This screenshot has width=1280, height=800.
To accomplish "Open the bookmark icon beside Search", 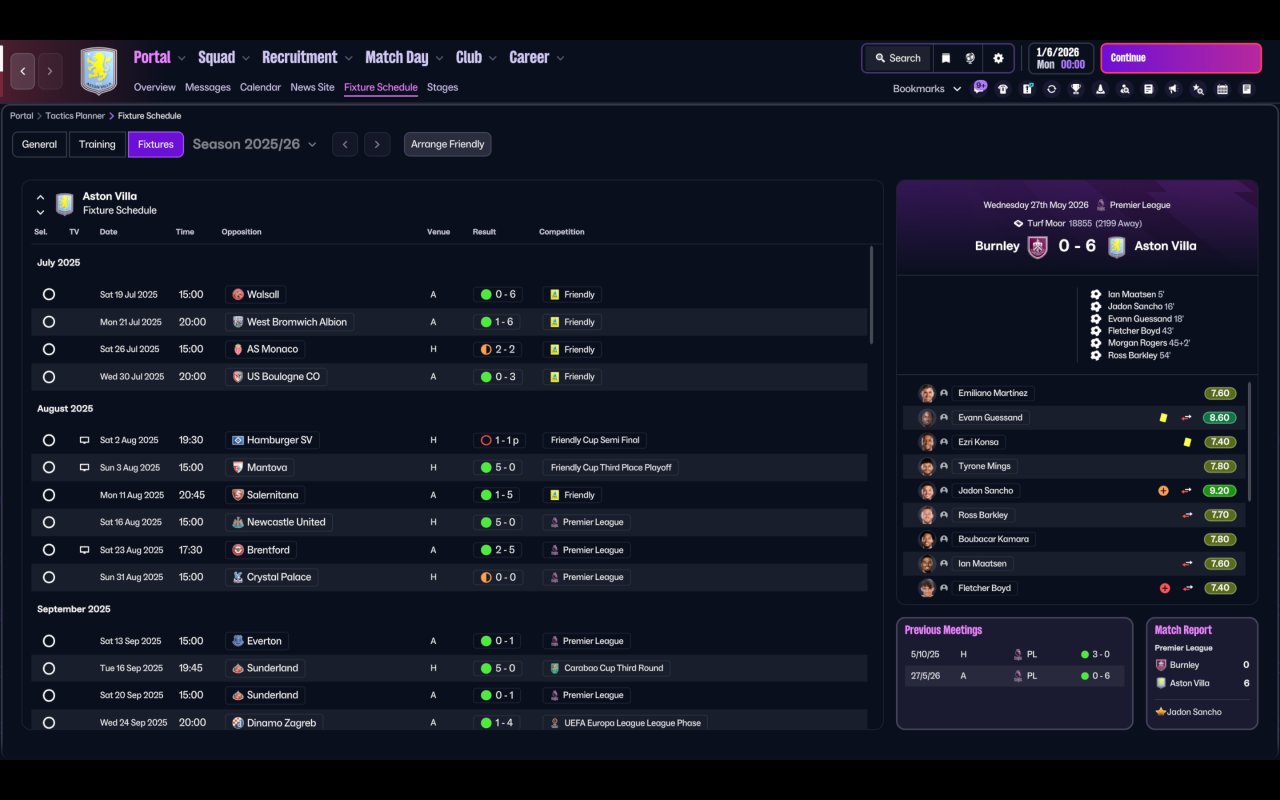I will [x=945, y=58].
